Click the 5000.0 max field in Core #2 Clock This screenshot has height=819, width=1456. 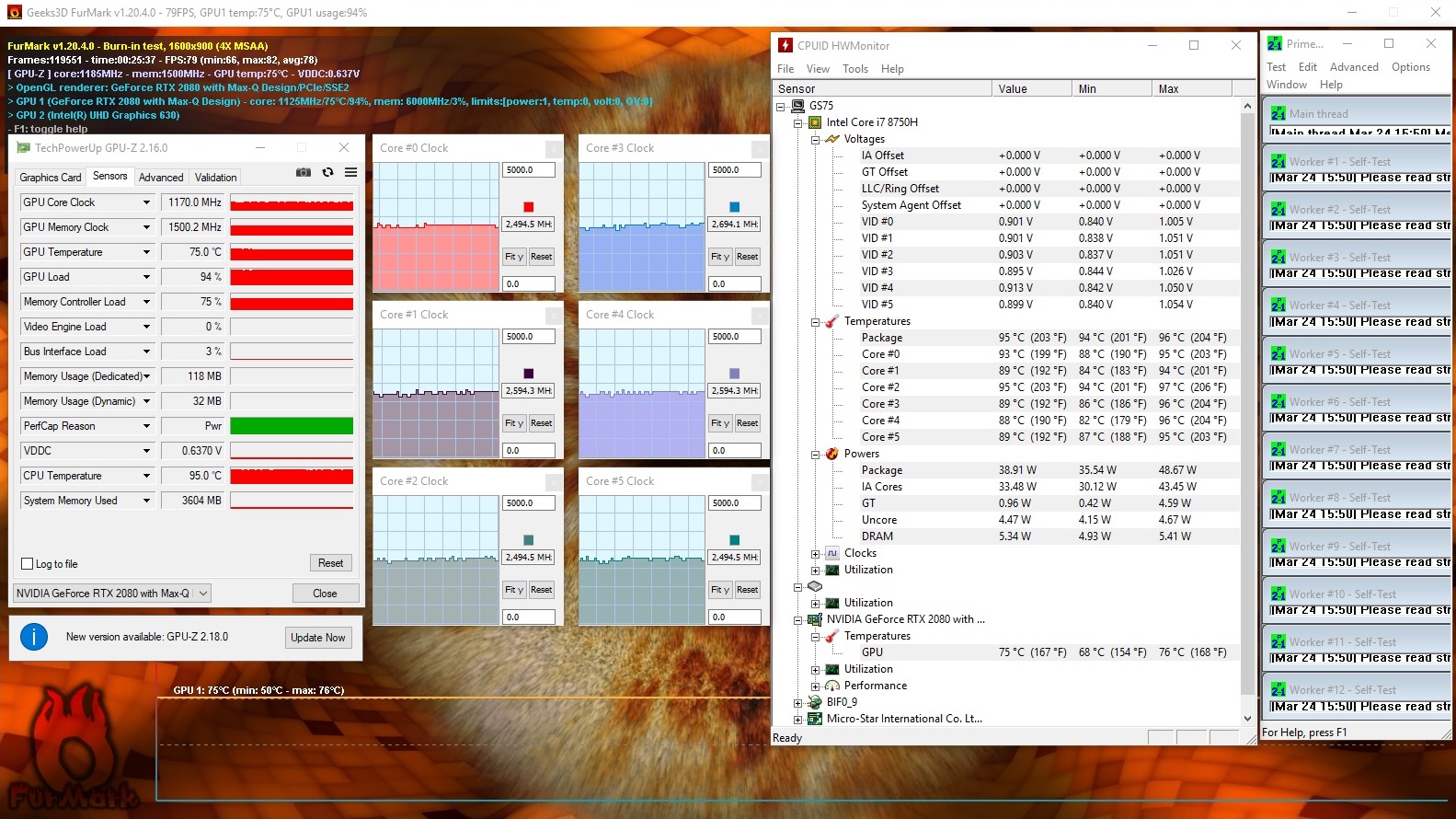529,503
